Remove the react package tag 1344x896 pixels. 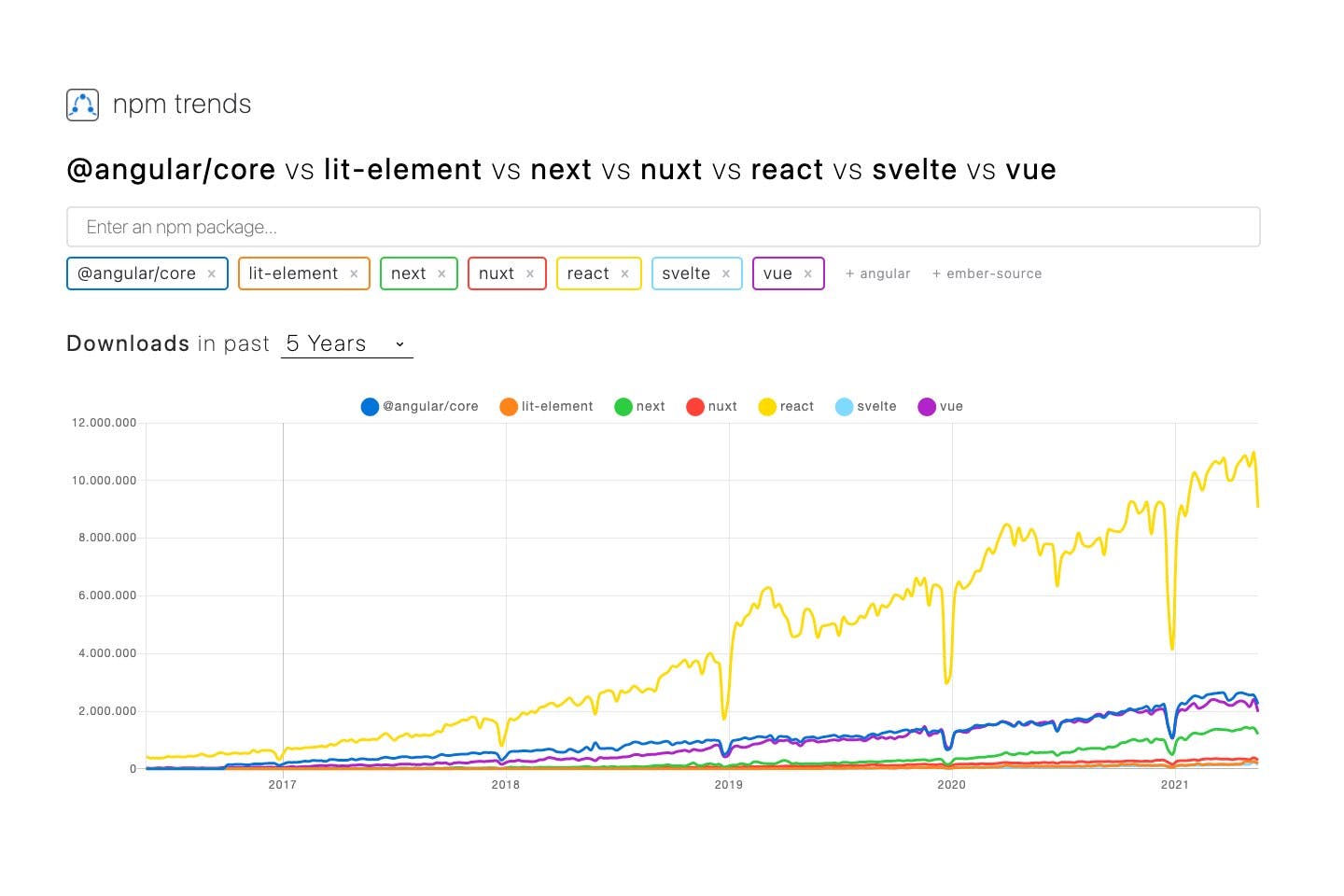click(625, 273)
